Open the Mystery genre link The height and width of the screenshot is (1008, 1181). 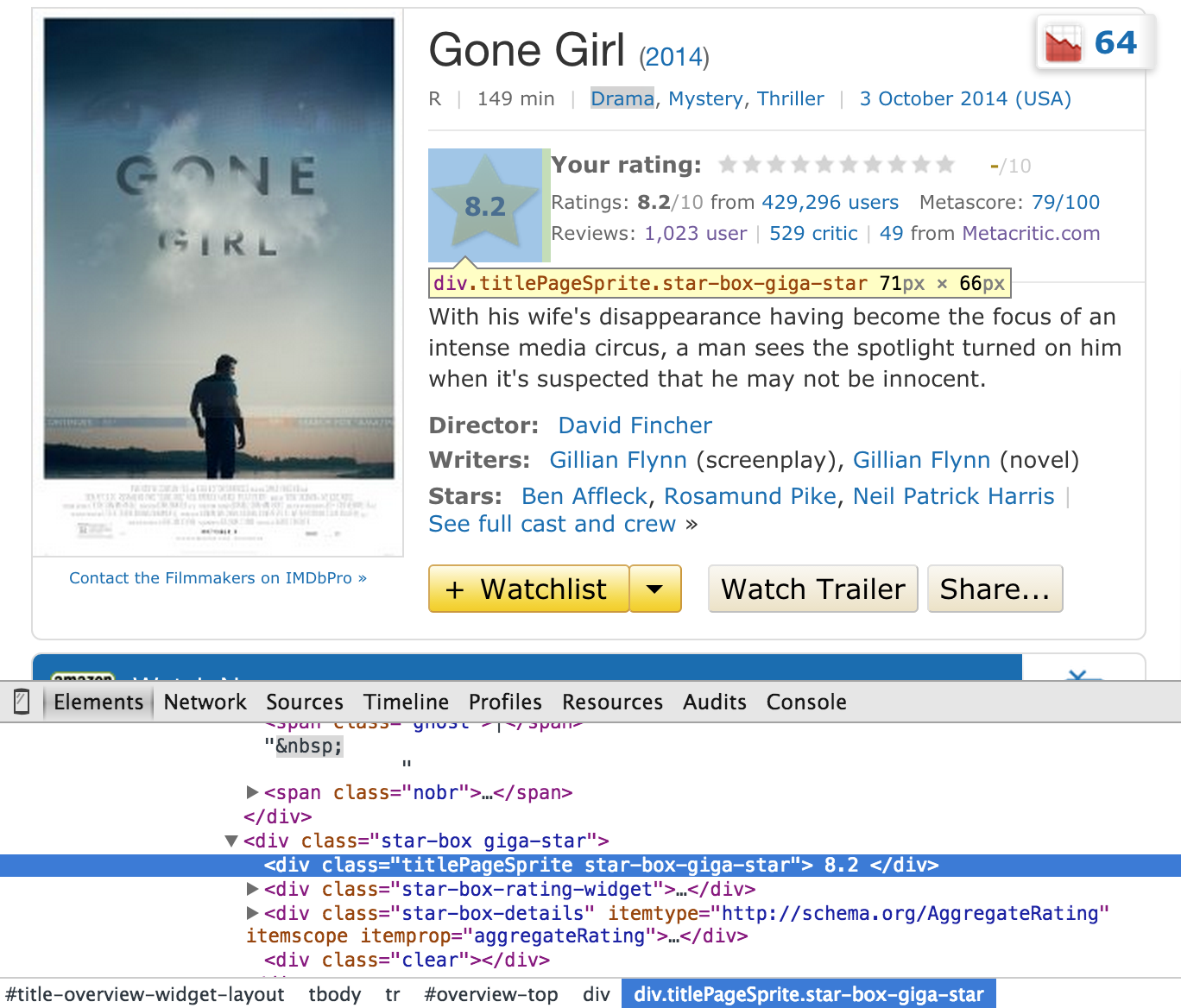pos(705,98)
